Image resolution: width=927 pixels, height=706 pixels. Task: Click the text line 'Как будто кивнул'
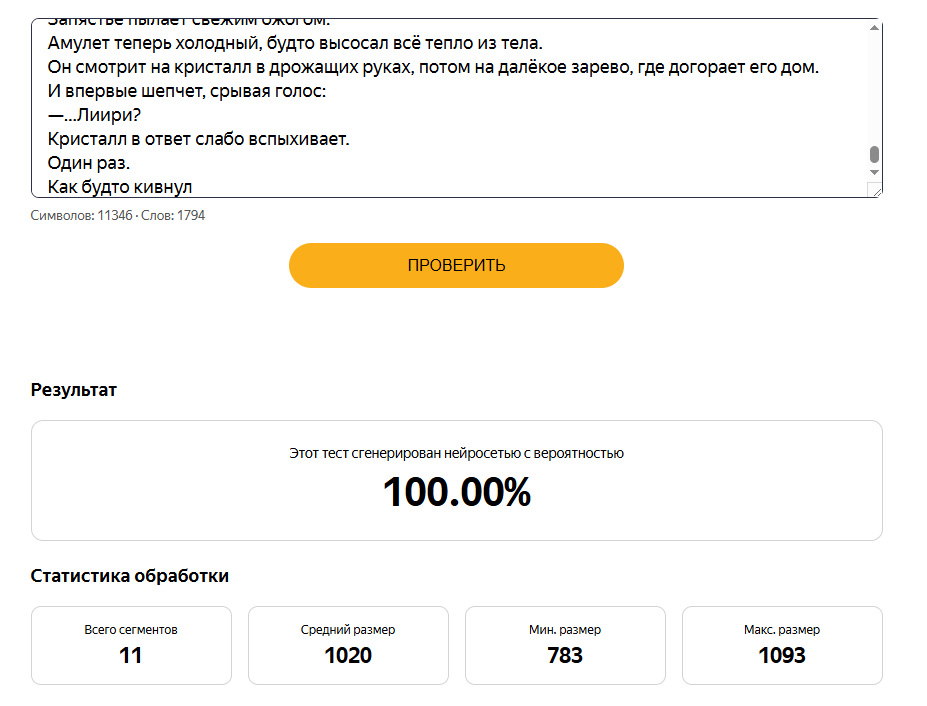120,187
